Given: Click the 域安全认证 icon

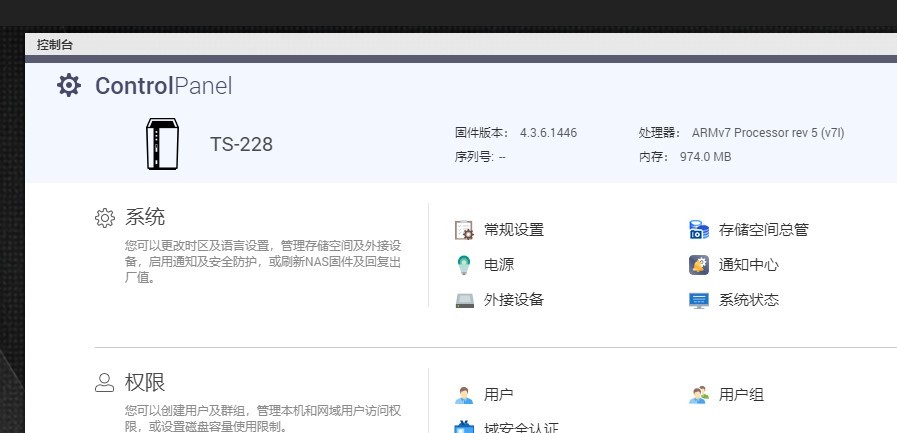Looking at the screenshot, I should point(464,427).
